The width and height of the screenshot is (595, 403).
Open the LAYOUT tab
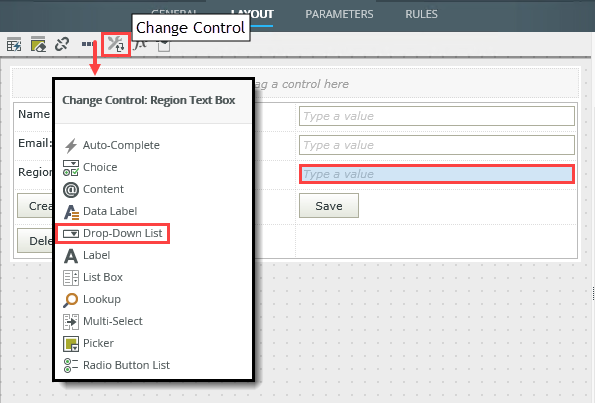pos(252,14)
